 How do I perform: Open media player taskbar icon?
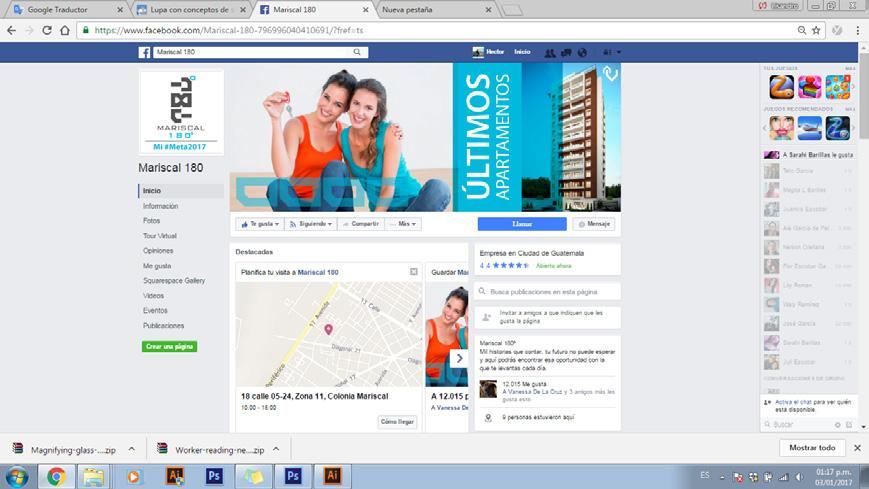pyautogui.click(x=134, y=477)
